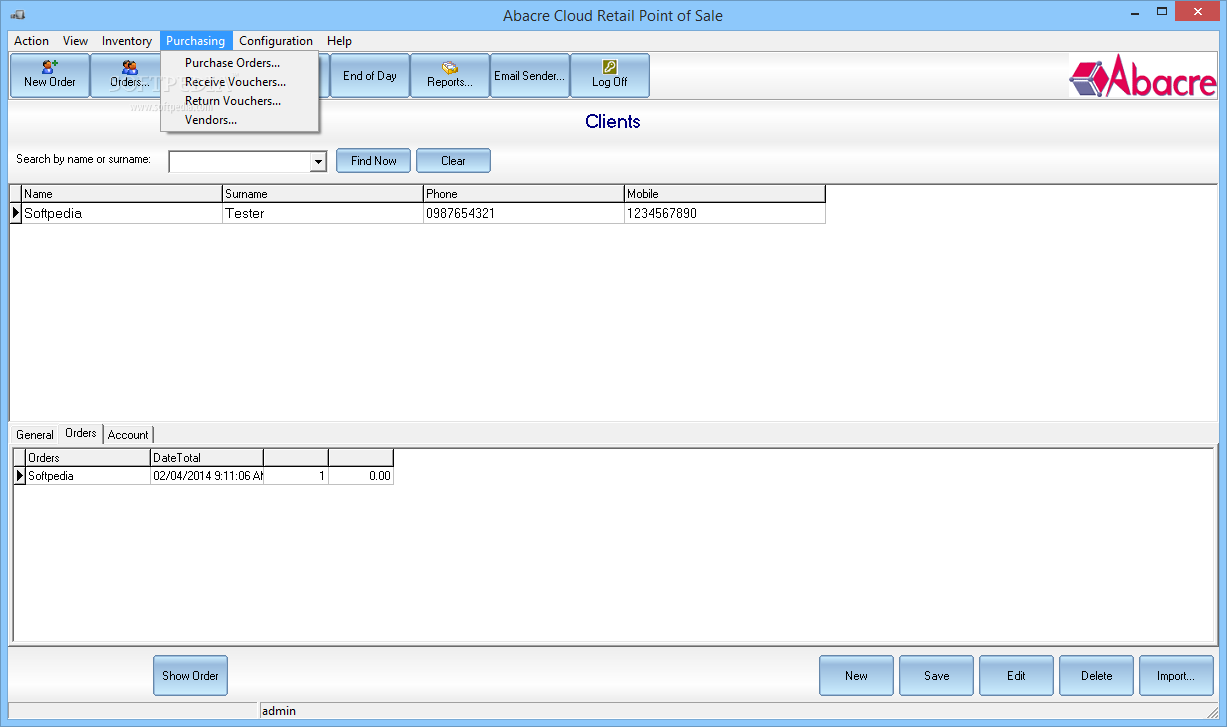The width and height of the screenshot is (1227, 727).
Task: Launch the Email Sender tool
Action: [530, 75]
